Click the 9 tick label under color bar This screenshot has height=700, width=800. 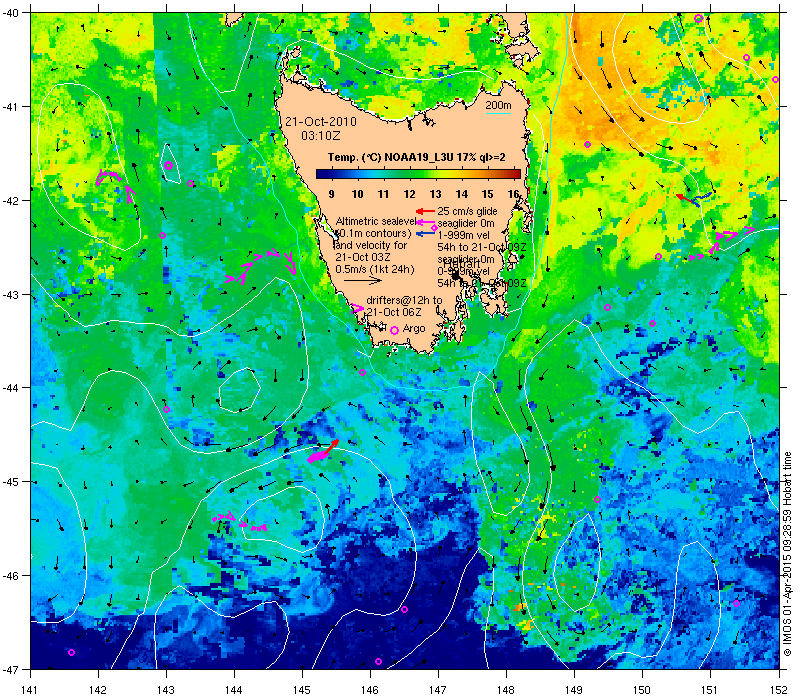[x=332, y=194]
